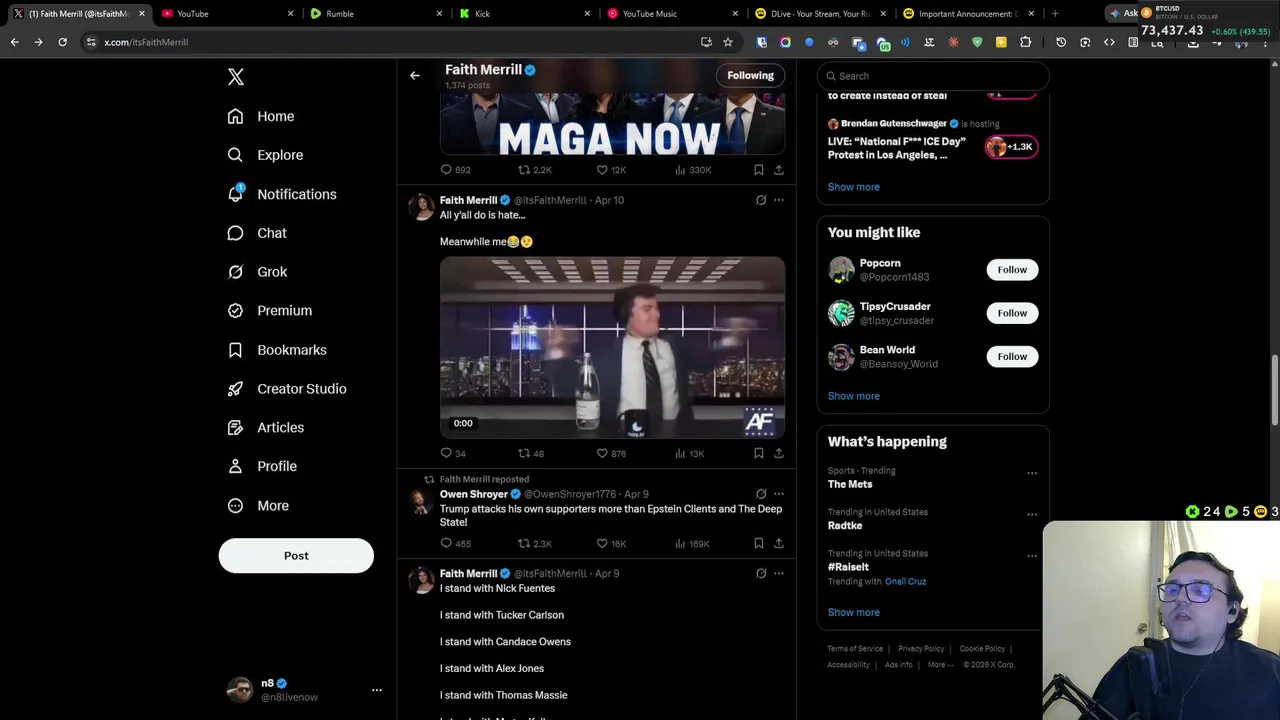Open Grok icon on the Apr 10 post

[761, 200]
